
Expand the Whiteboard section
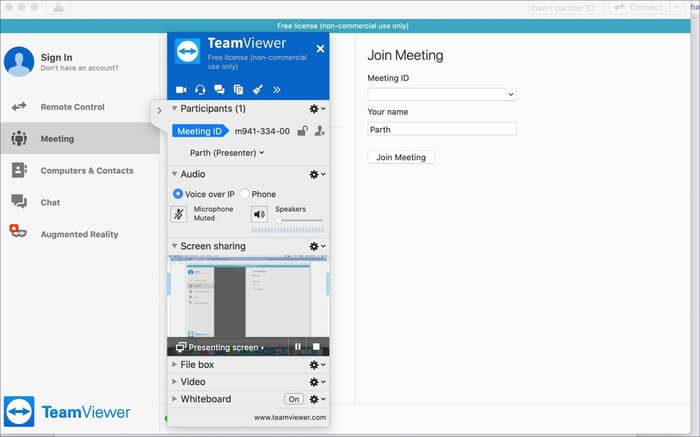(x=174, y=399)
